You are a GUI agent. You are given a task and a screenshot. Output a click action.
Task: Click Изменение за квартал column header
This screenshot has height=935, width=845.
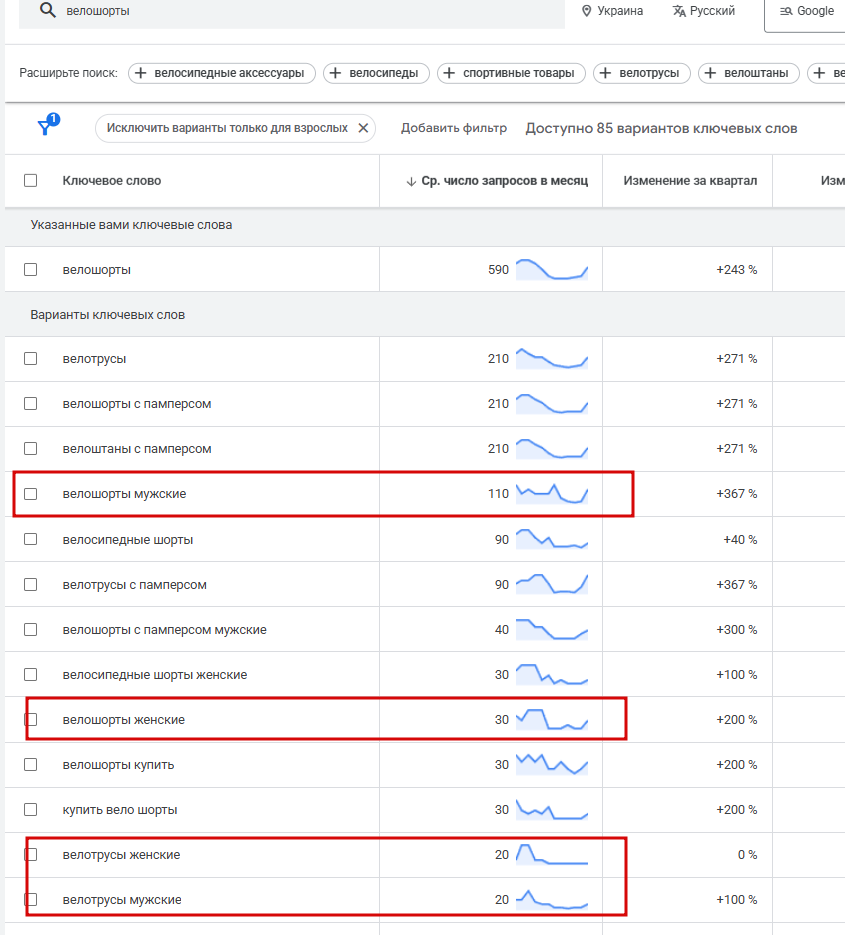pyautogui.click(x=690, y=181)
